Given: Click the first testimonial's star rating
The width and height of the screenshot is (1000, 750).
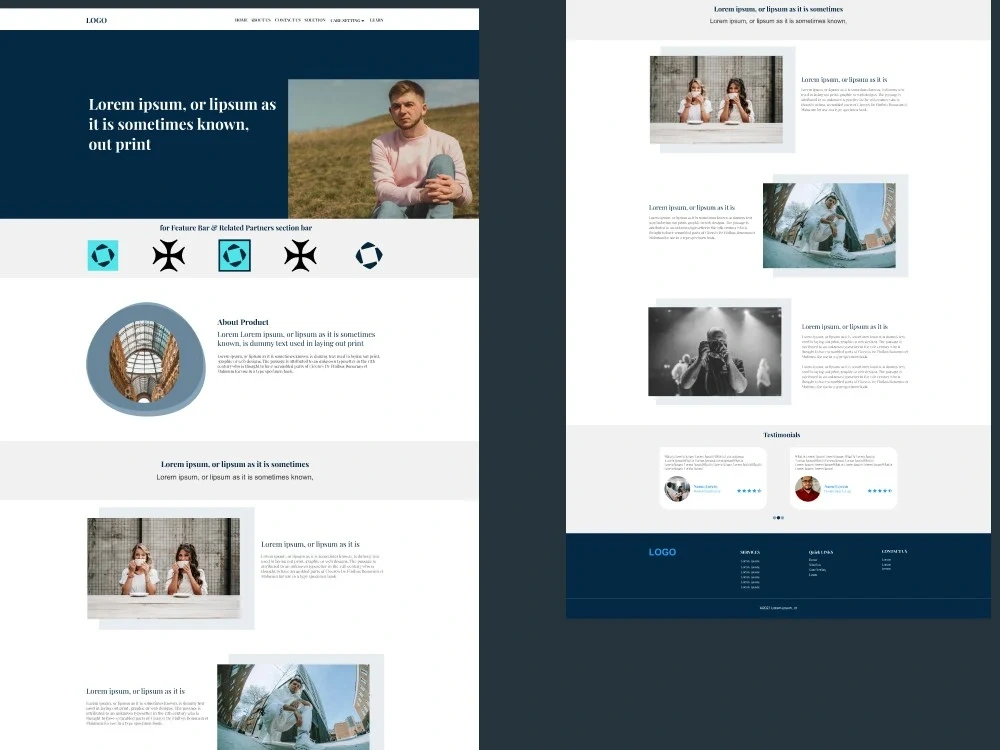Looking at the screenshot, I should click(749, 490).
